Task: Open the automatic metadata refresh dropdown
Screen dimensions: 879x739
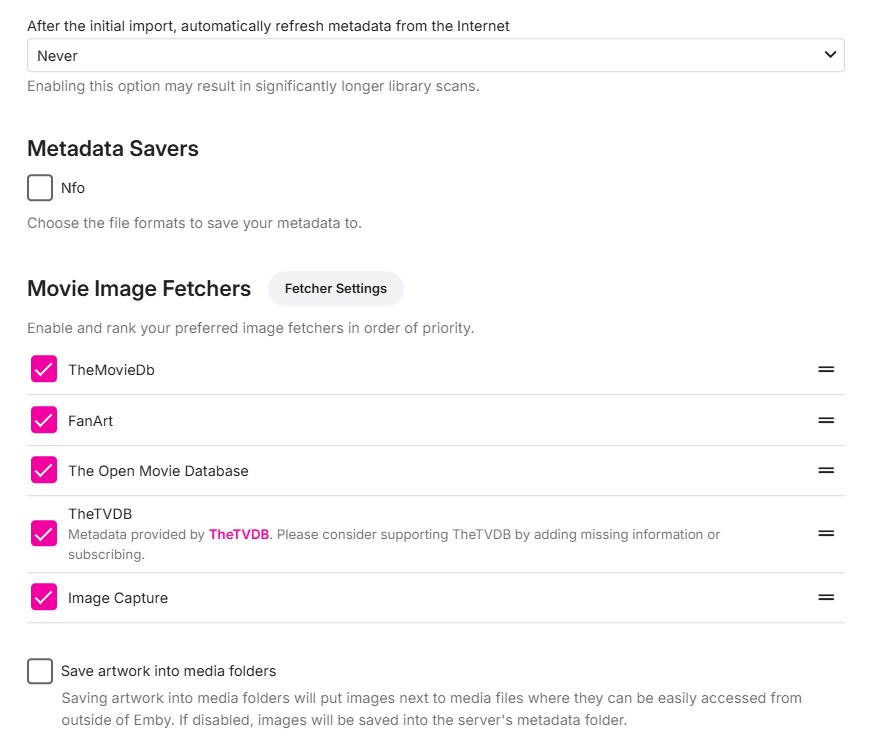Action: click(435, 56)
